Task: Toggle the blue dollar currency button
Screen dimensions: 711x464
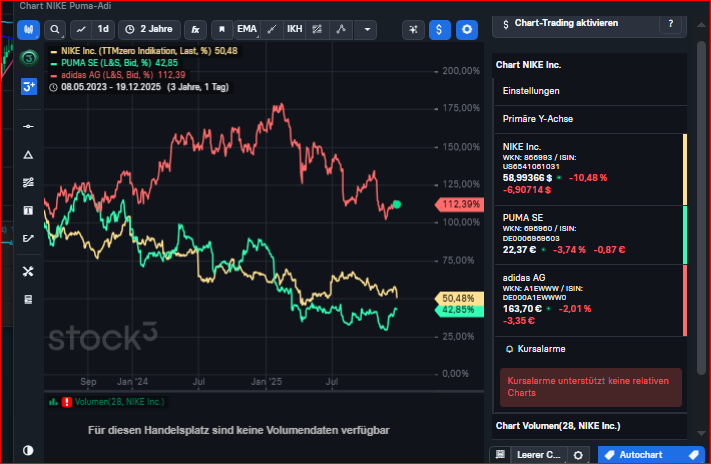Action: pyautogui.click(x=440, y=30)
